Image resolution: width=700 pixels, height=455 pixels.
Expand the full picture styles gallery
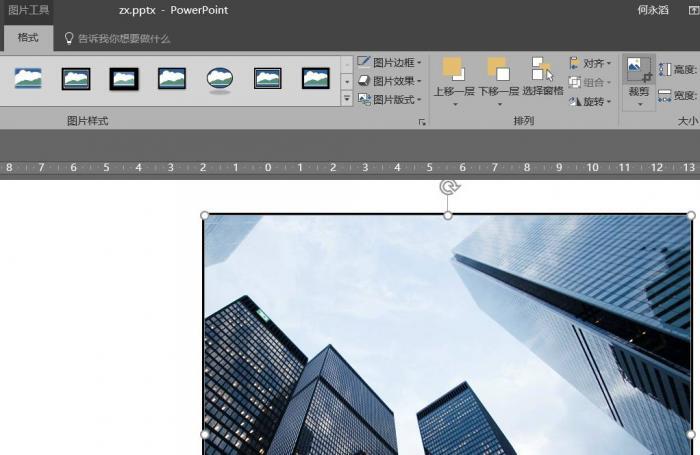click(x=347, y=98)
